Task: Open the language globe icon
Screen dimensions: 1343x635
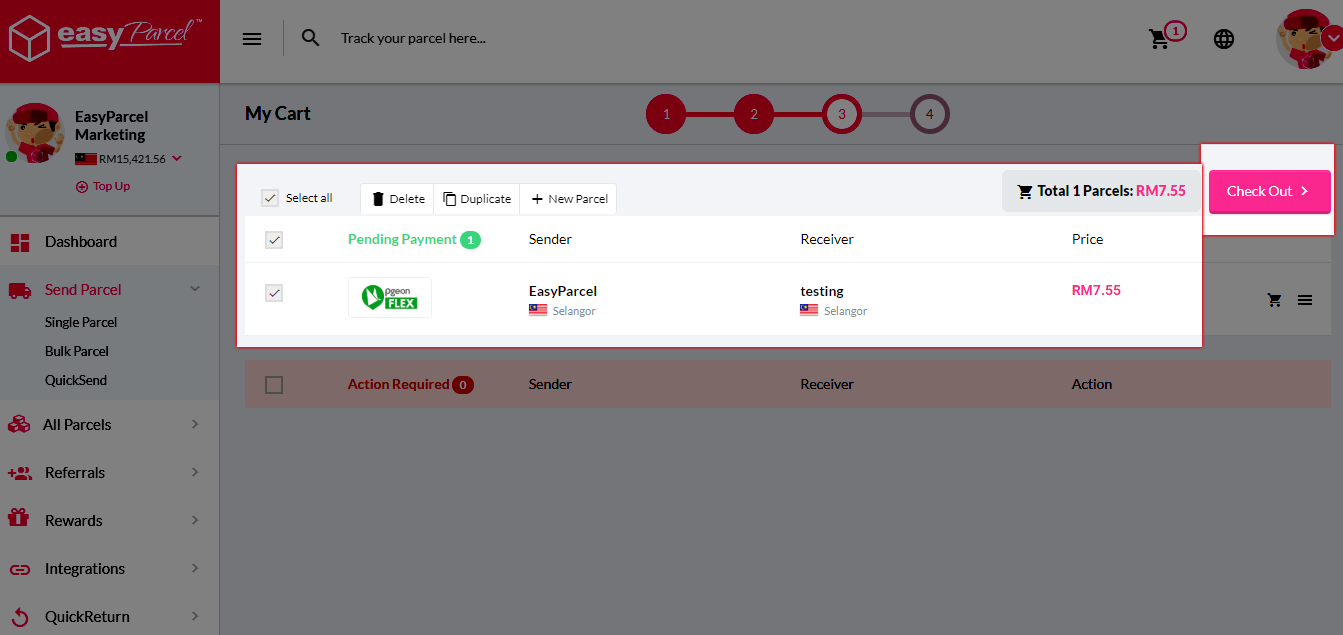Action: coord(1224,39)
